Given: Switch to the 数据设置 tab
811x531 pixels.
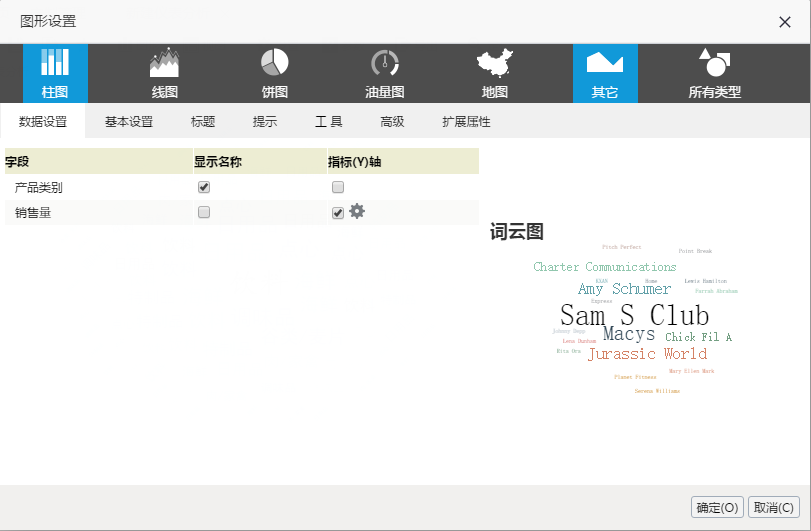Looking at the screenshot, I should click(x=43, y=122).
